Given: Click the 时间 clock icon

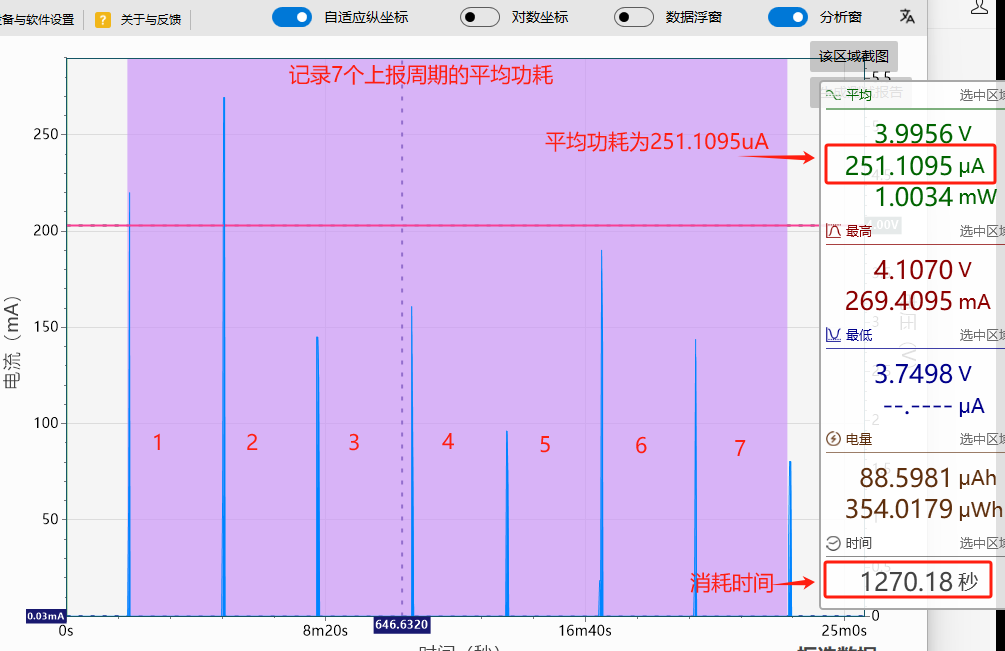Looking at the screenshot, I should pyautogui.click(x=833, y=543).
